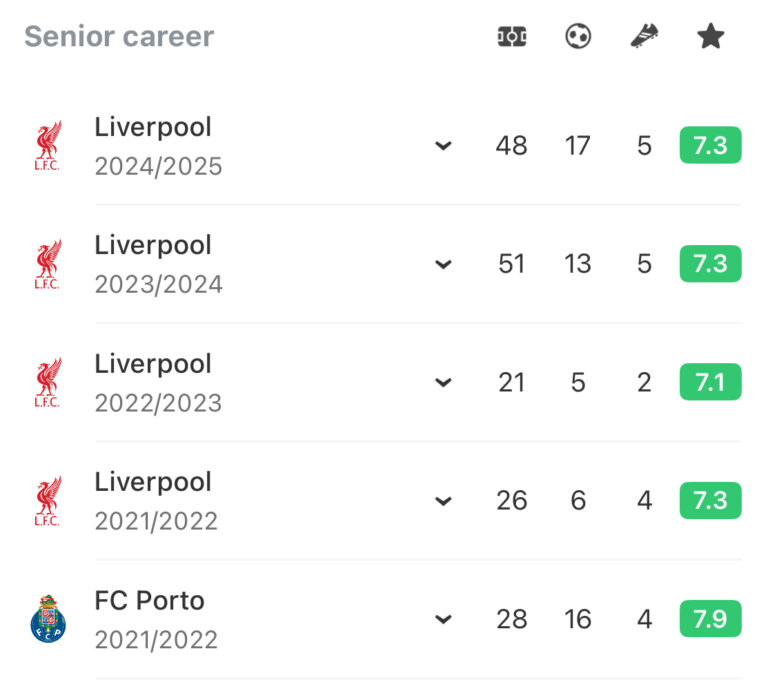Click Liverpool crest for 2024/2025 season

[47, 146]
